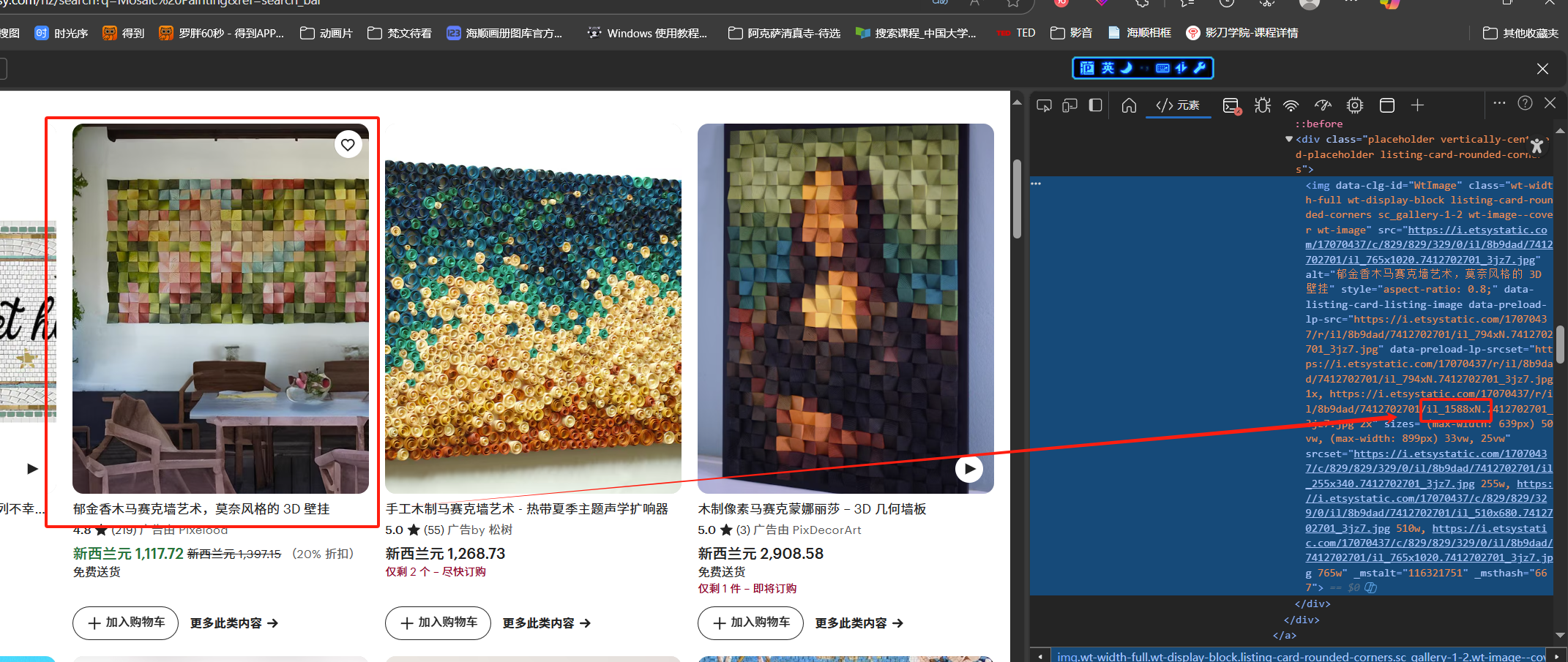Follow the img src URL link
Screen dimensions: 1568x662
[1429, 244]
